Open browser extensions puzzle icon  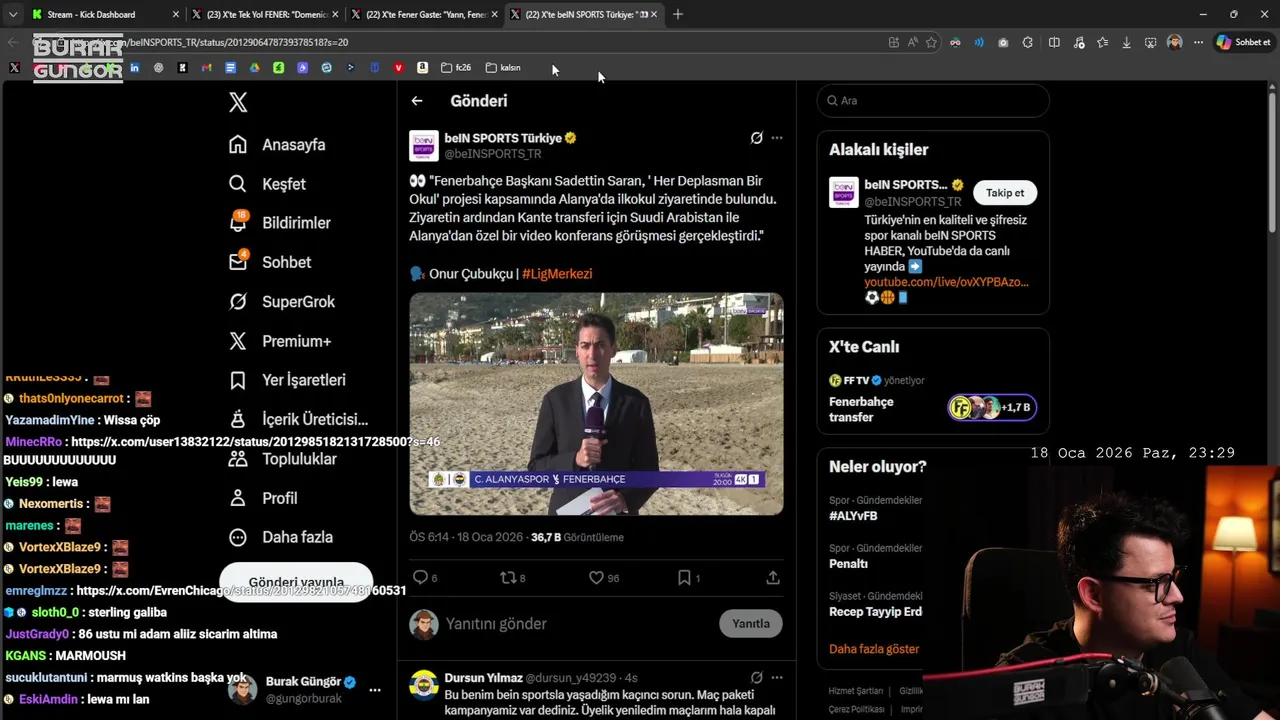point(1027,42)
